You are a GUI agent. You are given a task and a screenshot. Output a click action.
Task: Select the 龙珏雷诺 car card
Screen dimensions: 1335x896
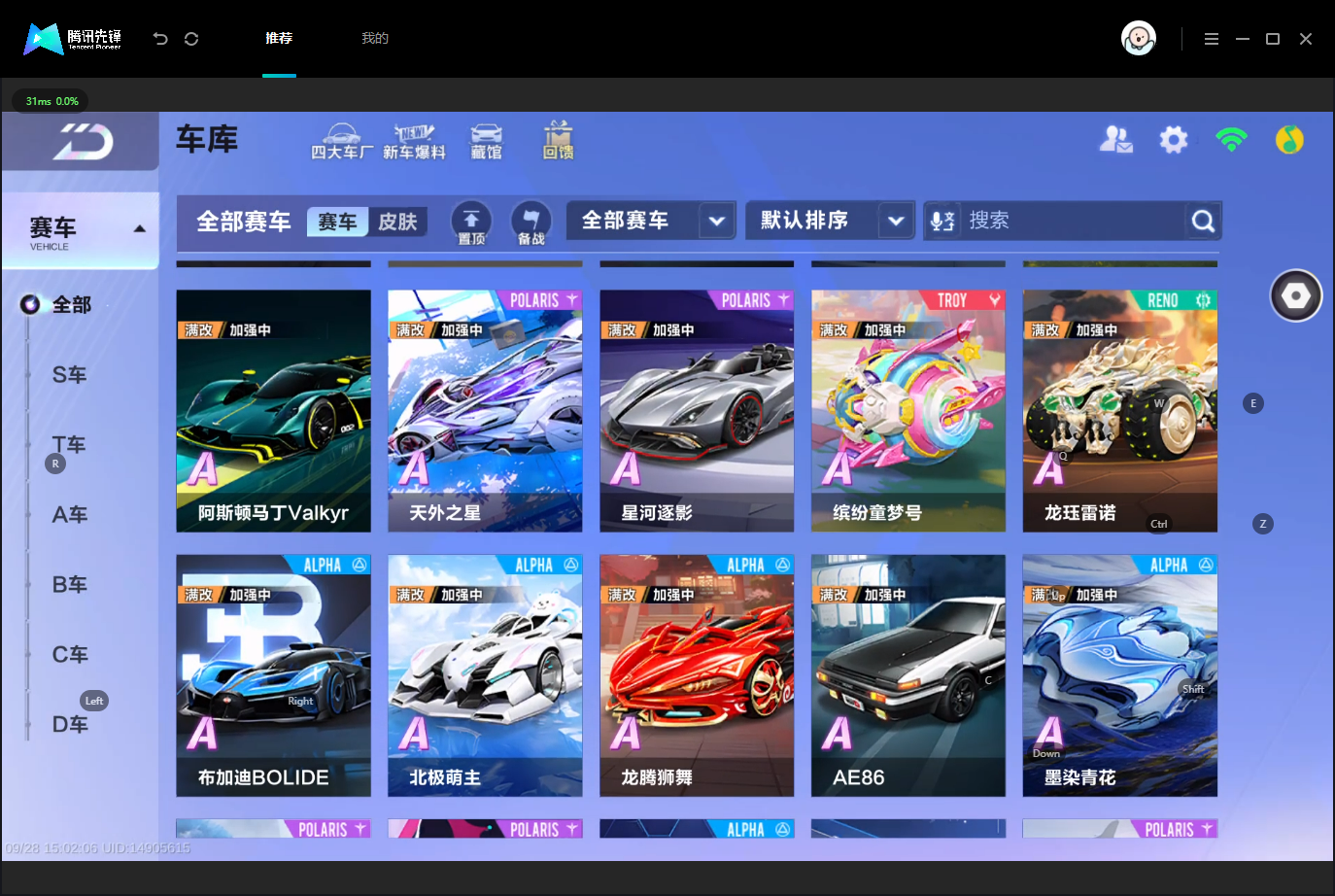[1120, 411]
